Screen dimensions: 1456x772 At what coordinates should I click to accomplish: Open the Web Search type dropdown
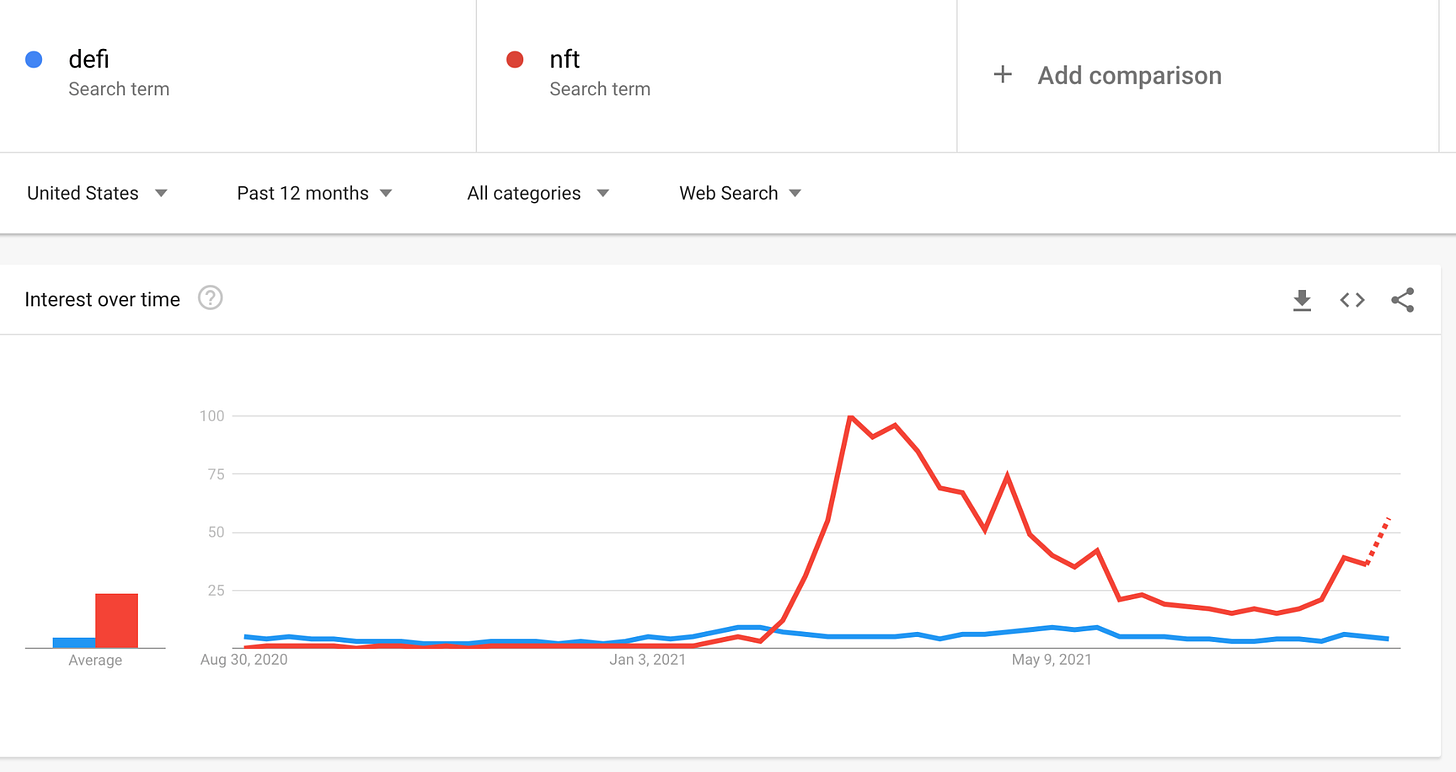740,193
